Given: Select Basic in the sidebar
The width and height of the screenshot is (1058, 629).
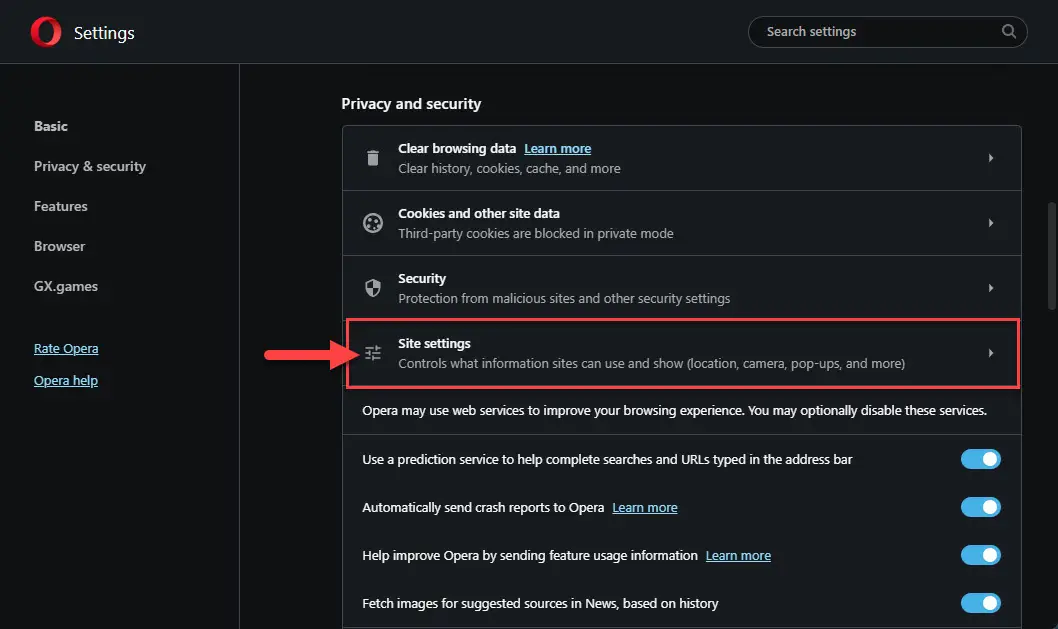Looking at the screenshot, I should point(51,126).
